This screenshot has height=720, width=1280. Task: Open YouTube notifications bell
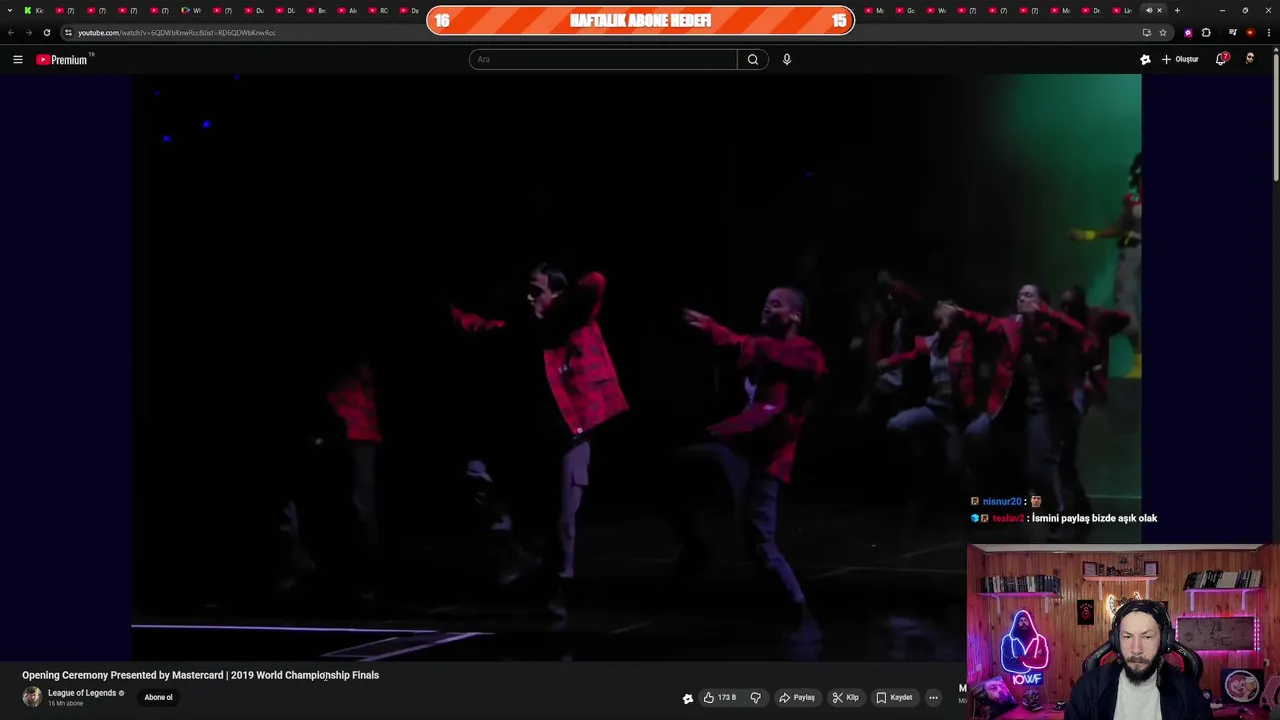[1221, 59]
